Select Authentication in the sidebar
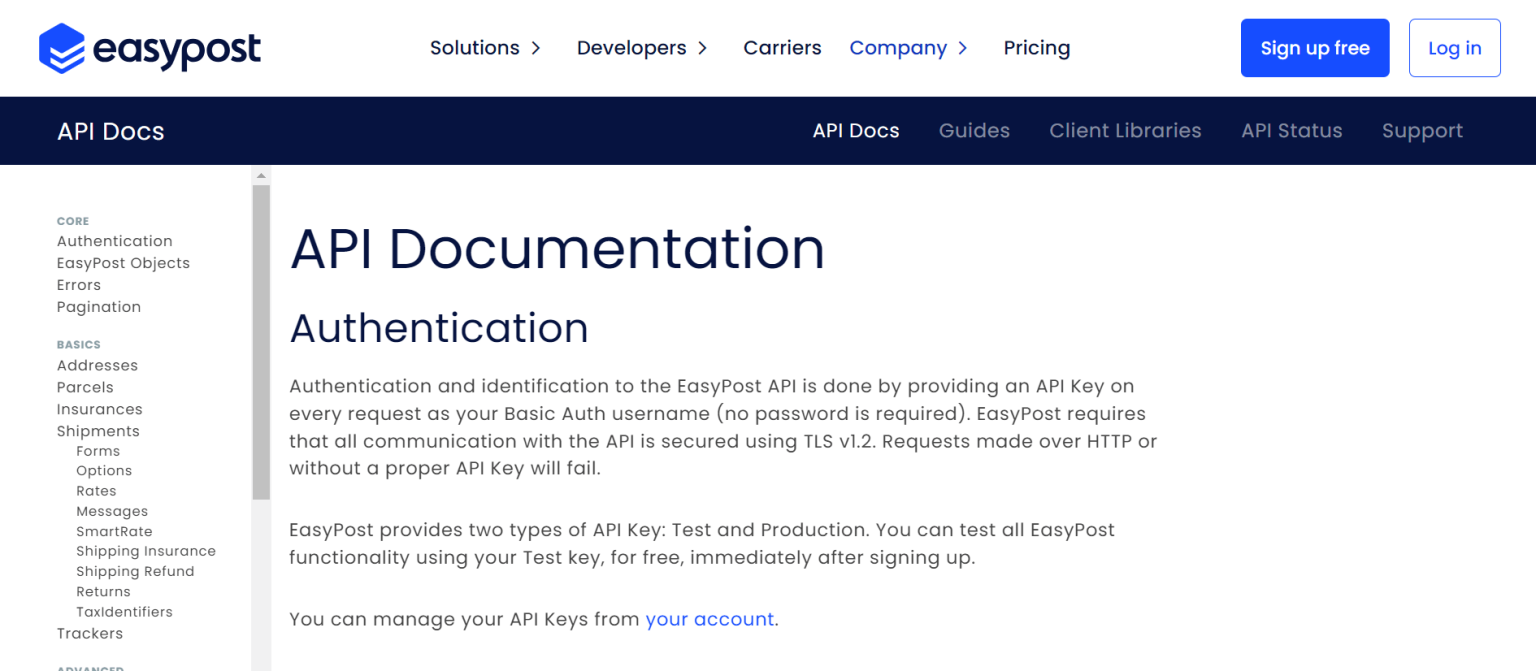Screen dimensions: 1536x671 click(x=114, y=241)
